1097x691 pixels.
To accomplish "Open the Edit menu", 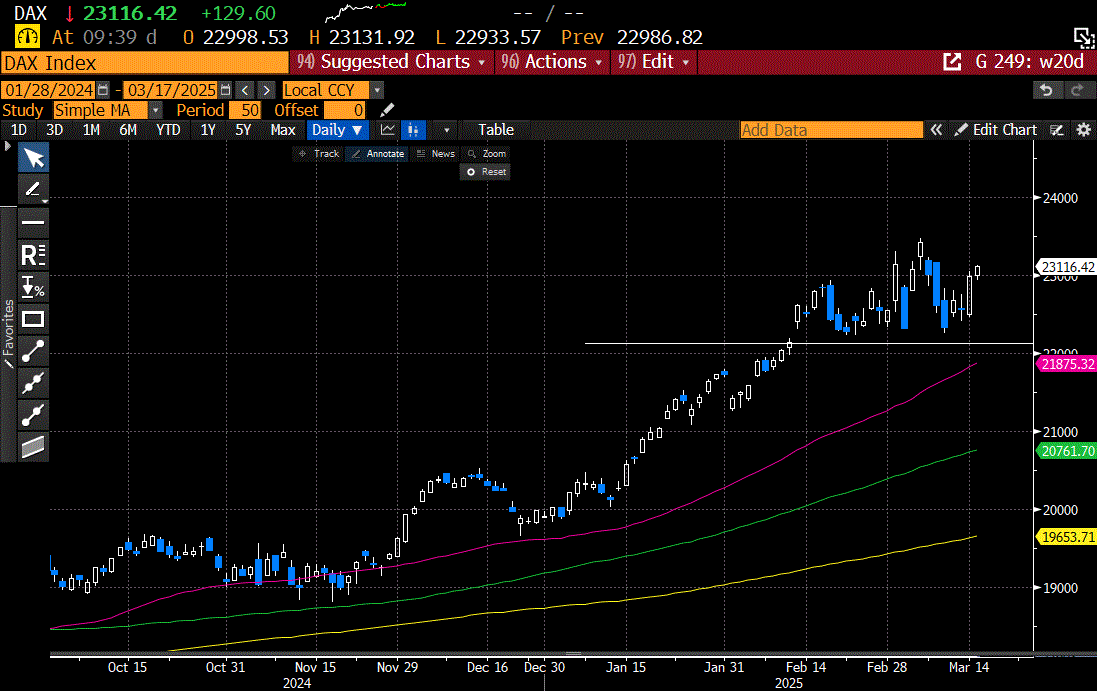I will (652, 62).
